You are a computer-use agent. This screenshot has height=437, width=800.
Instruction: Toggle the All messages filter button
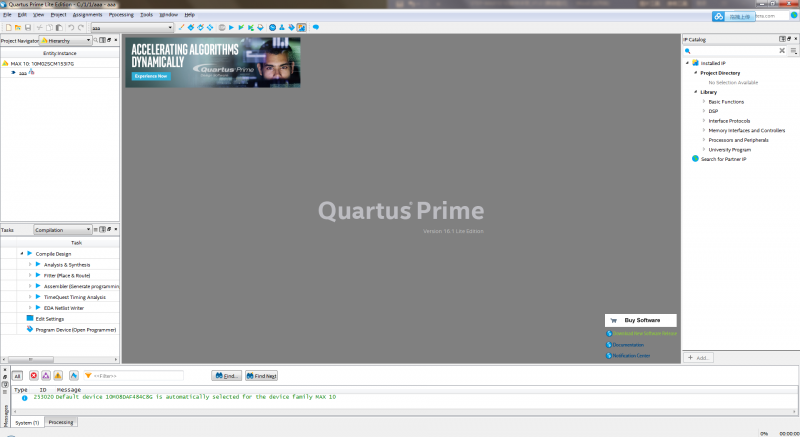click(17, 376)
